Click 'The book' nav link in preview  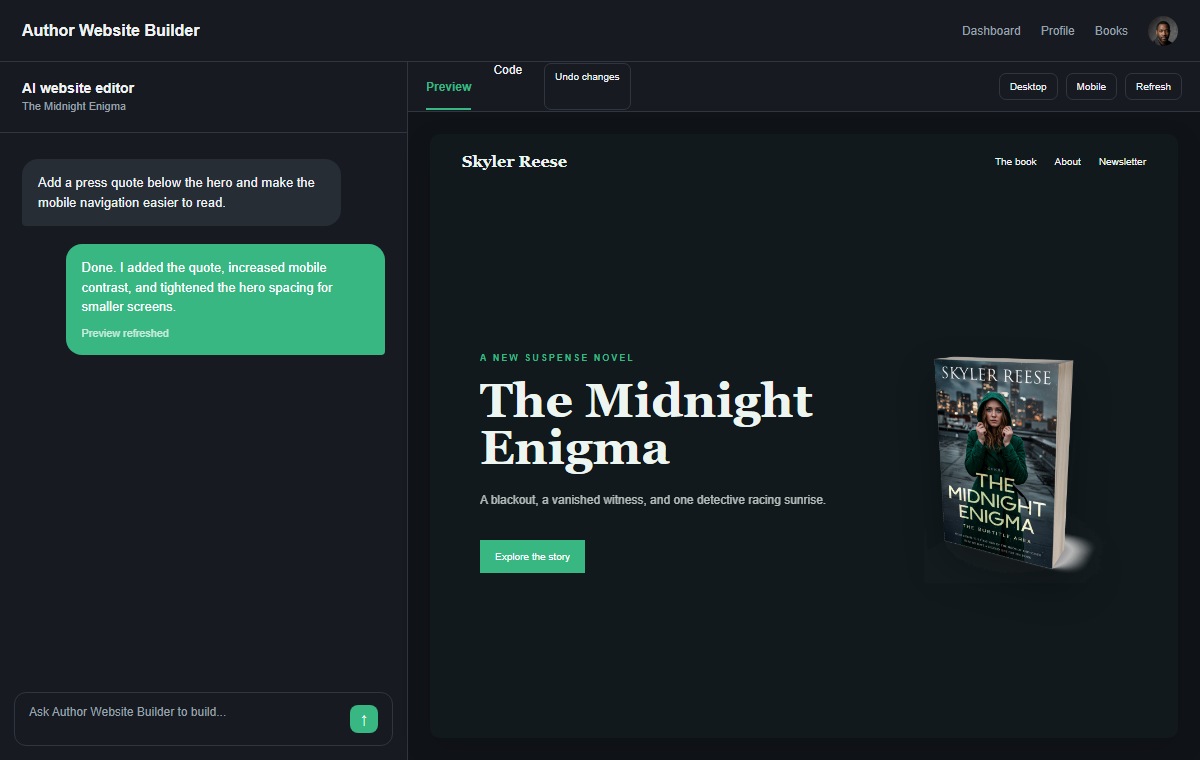pos(1016,162)
